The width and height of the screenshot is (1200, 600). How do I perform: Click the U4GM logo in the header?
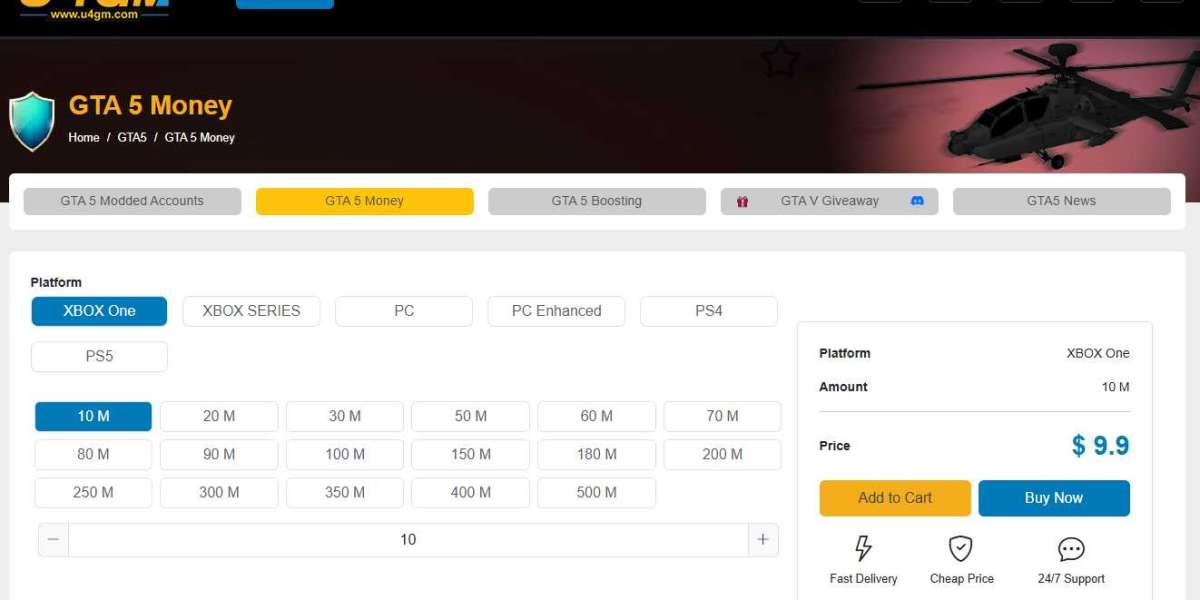[x=95, y=10]
